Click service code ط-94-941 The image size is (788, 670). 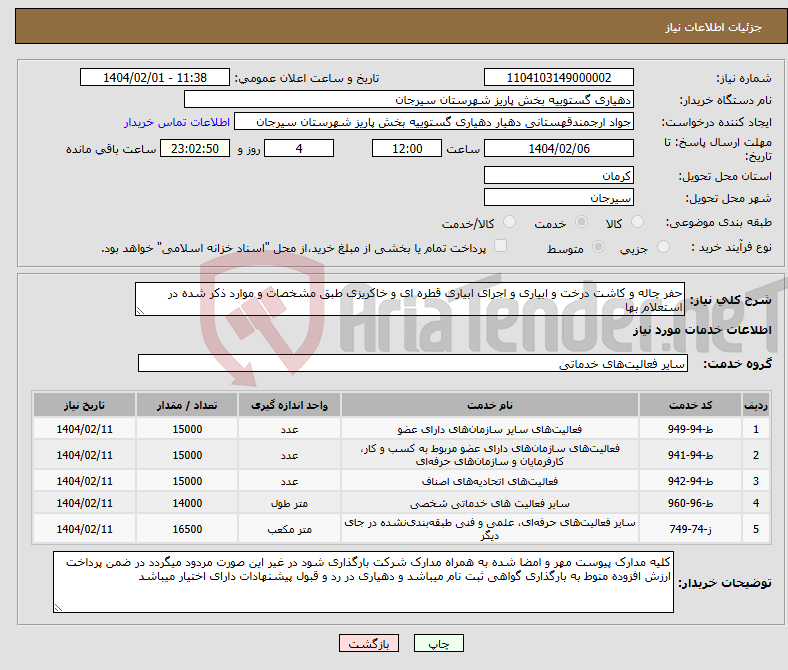tap(691, 455)
